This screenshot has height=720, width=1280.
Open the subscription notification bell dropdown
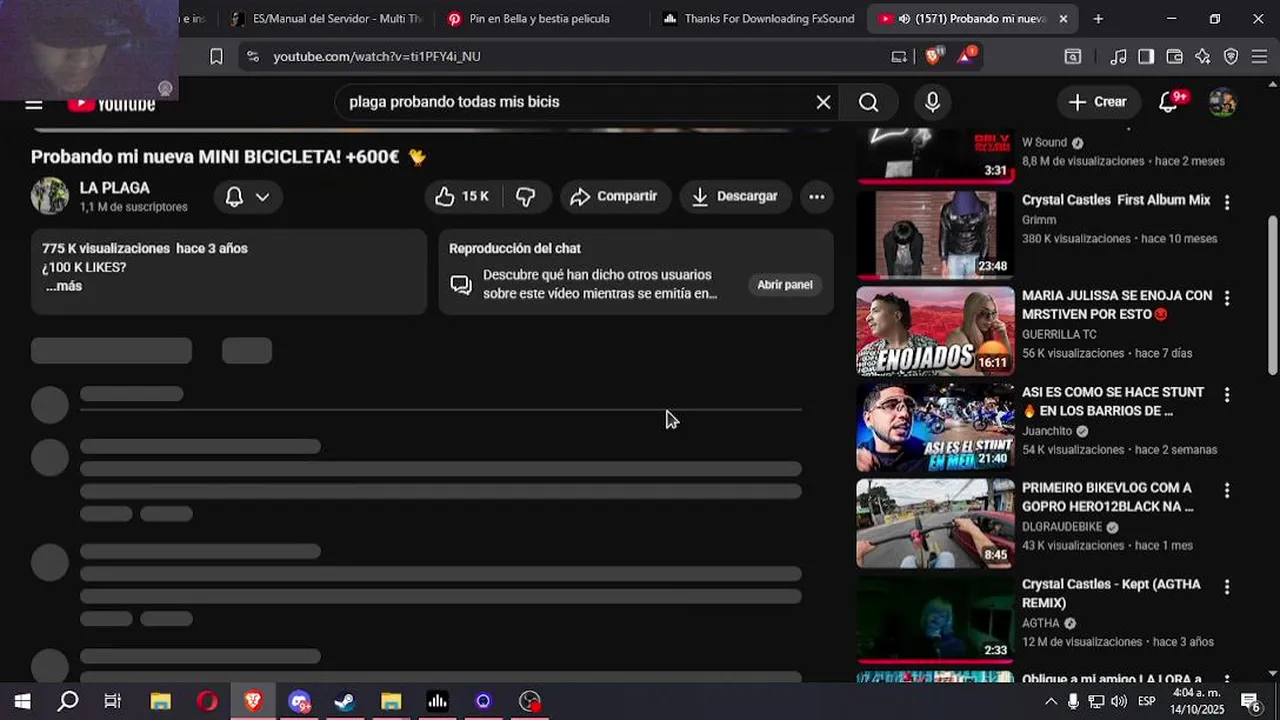point(248,197)
